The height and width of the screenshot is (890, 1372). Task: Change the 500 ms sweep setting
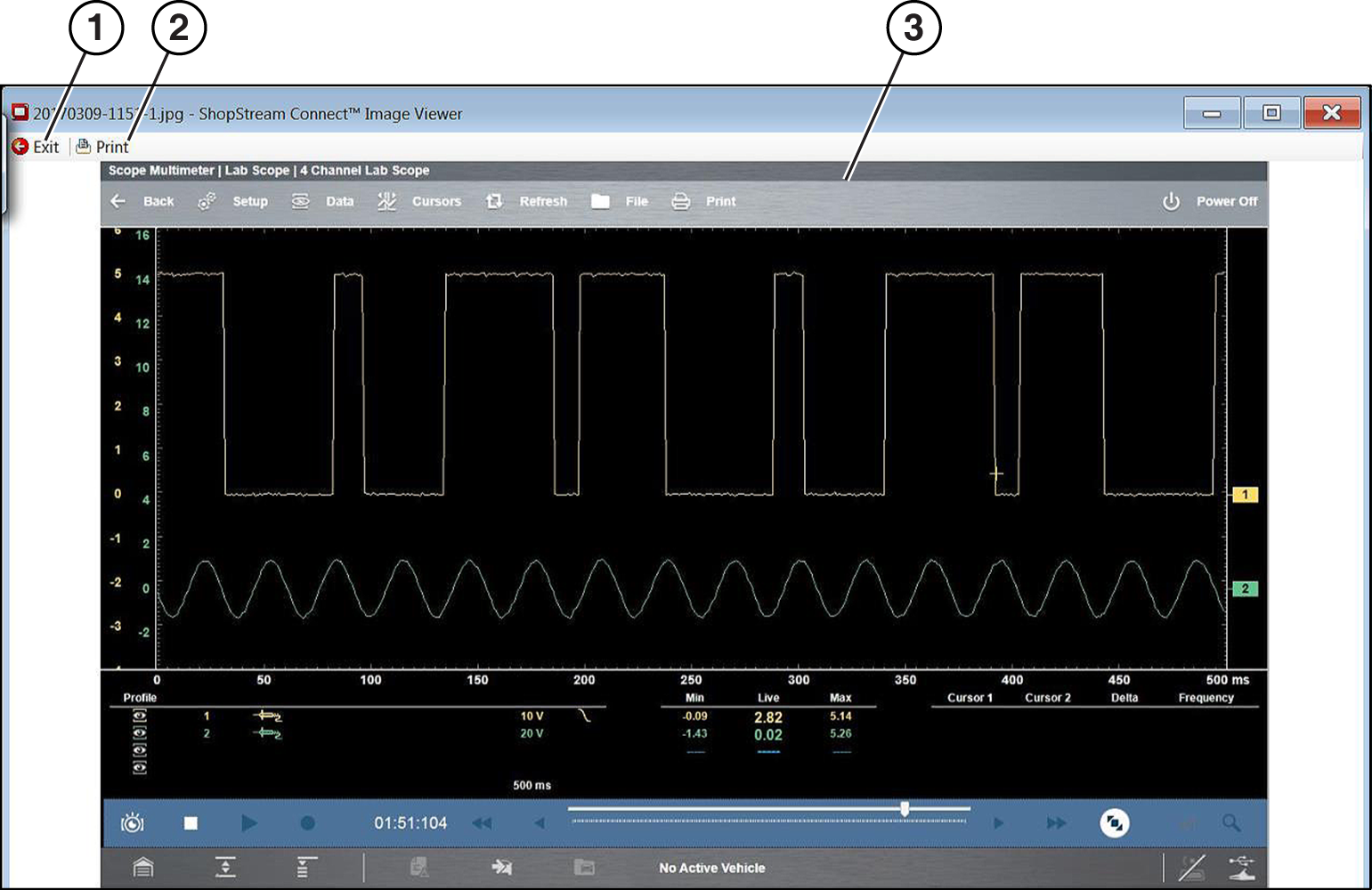[532, 785]
